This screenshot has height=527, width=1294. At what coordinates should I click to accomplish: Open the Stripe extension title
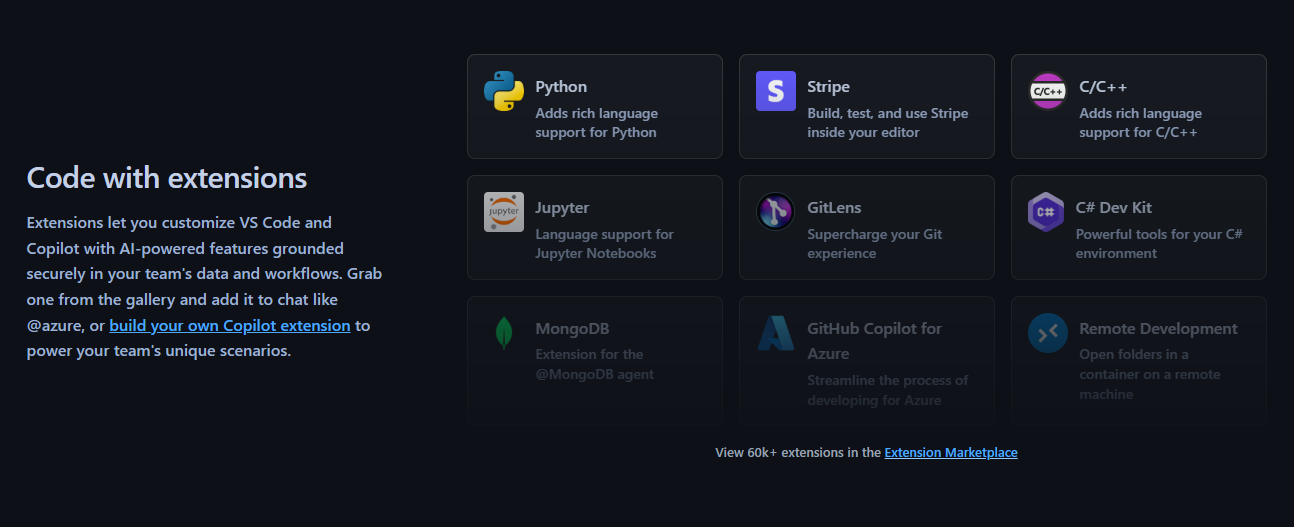point(829,87)
